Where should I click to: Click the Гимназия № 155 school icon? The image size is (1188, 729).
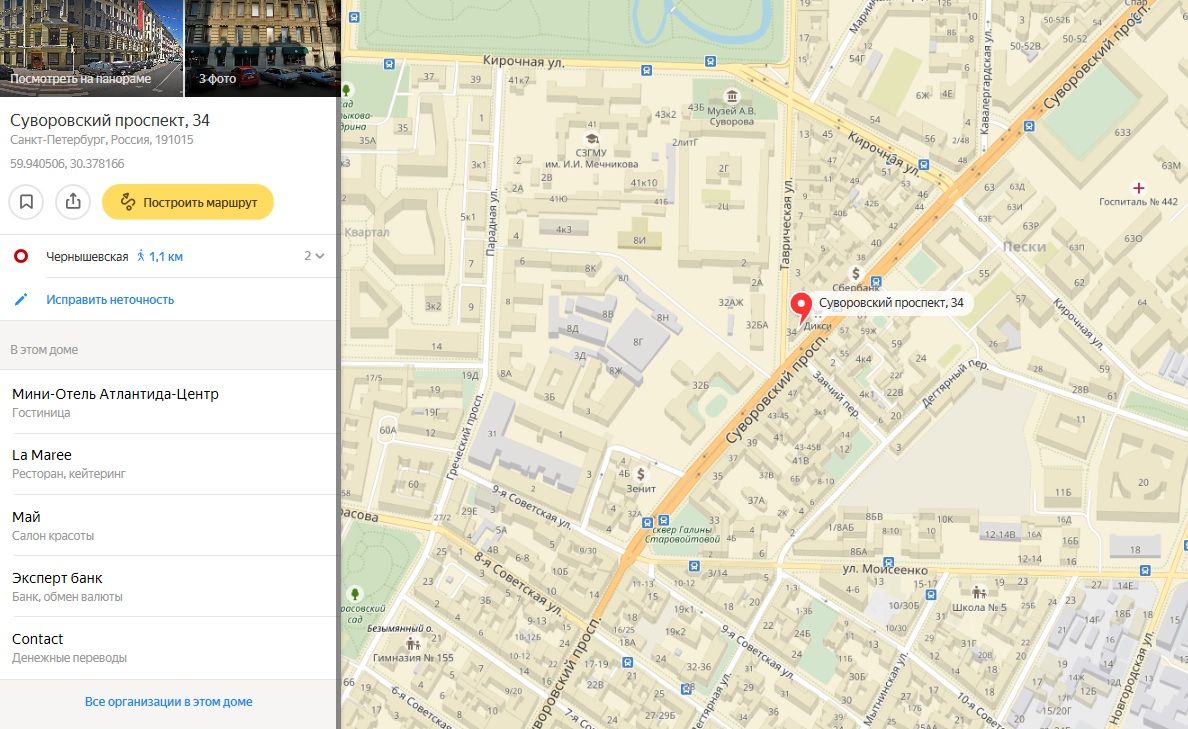[413, 643]
